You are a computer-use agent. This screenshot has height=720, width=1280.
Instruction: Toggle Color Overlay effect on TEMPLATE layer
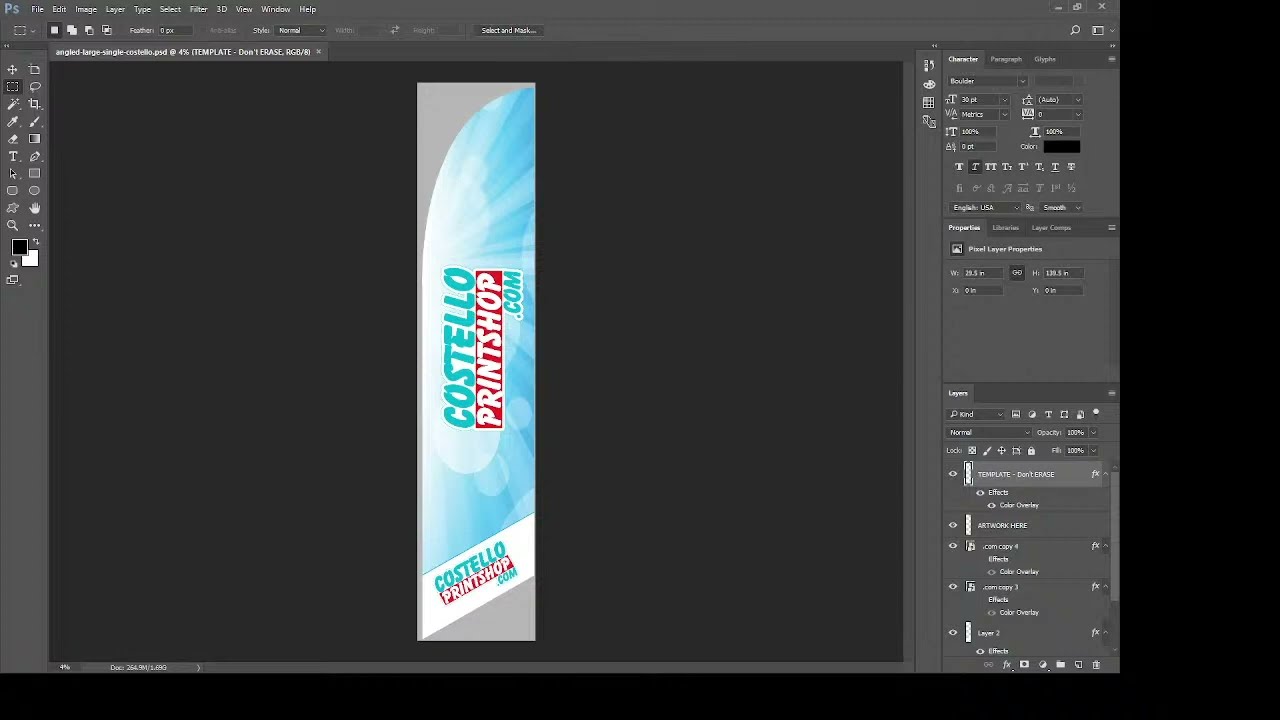pyautogui.click(x=991, y=505)
